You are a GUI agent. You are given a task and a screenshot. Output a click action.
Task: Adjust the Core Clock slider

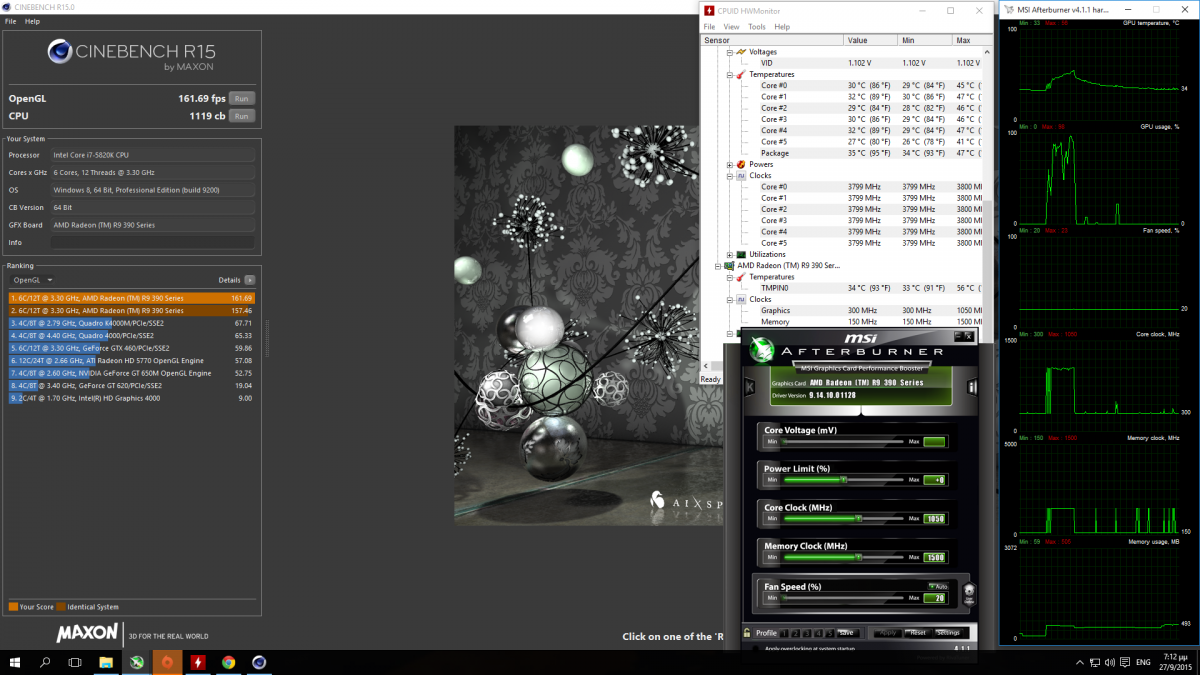click(x=844, y=518)
